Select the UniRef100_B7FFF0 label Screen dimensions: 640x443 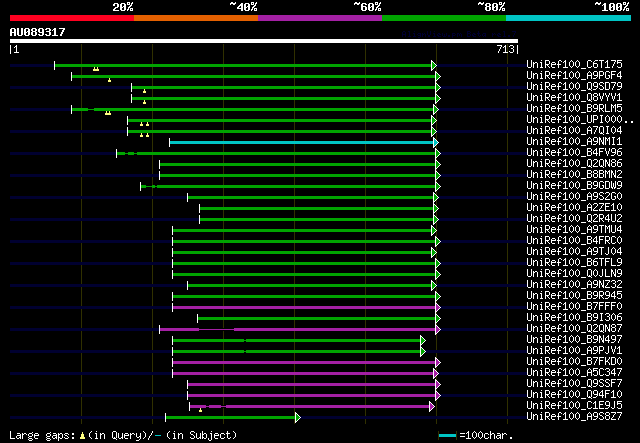tap(574, 307)
